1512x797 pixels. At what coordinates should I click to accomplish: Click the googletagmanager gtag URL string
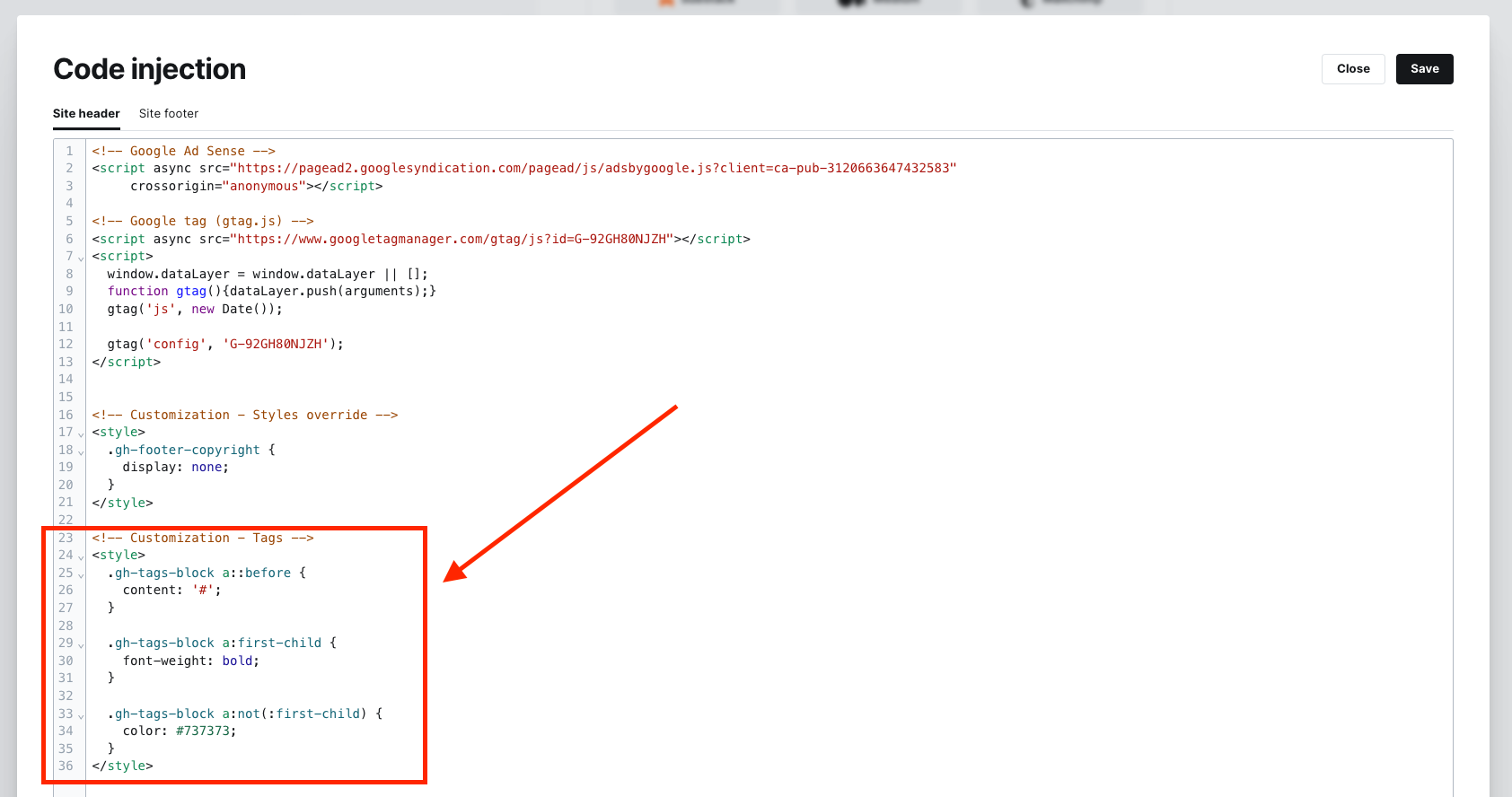[x=453, y=240]
